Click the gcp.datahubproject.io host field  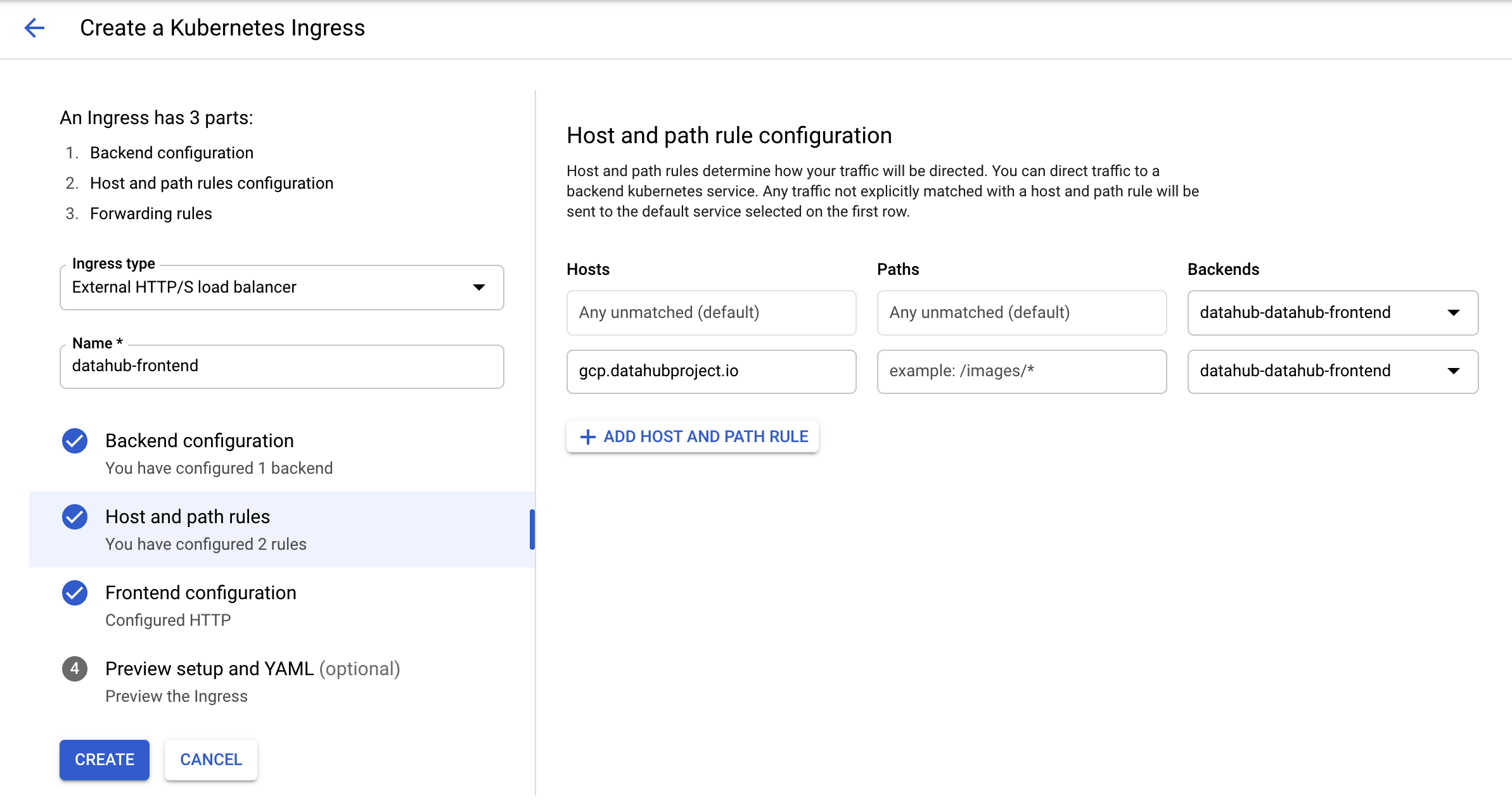[711, 371]
